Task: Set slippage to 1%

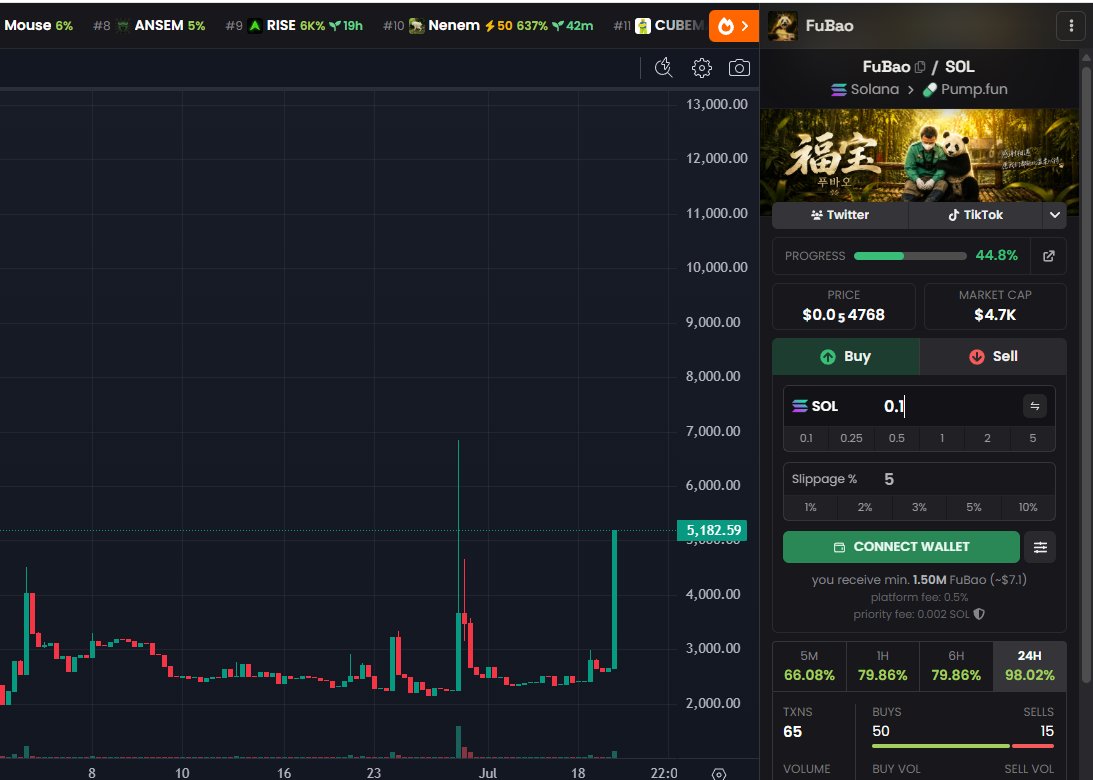Action: click(811, 507)
